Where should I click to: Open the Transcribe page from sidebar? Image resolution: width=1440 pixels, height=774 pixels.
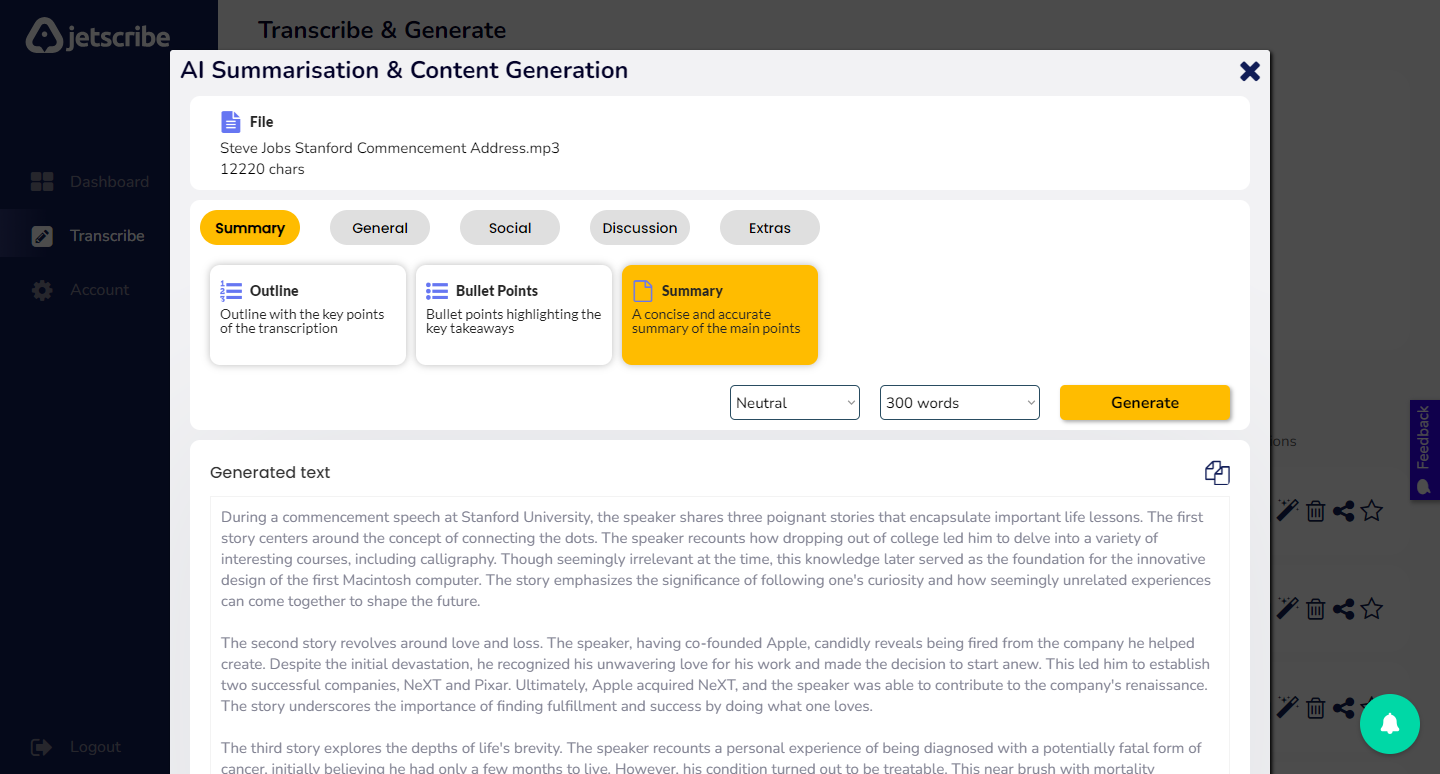107,236
